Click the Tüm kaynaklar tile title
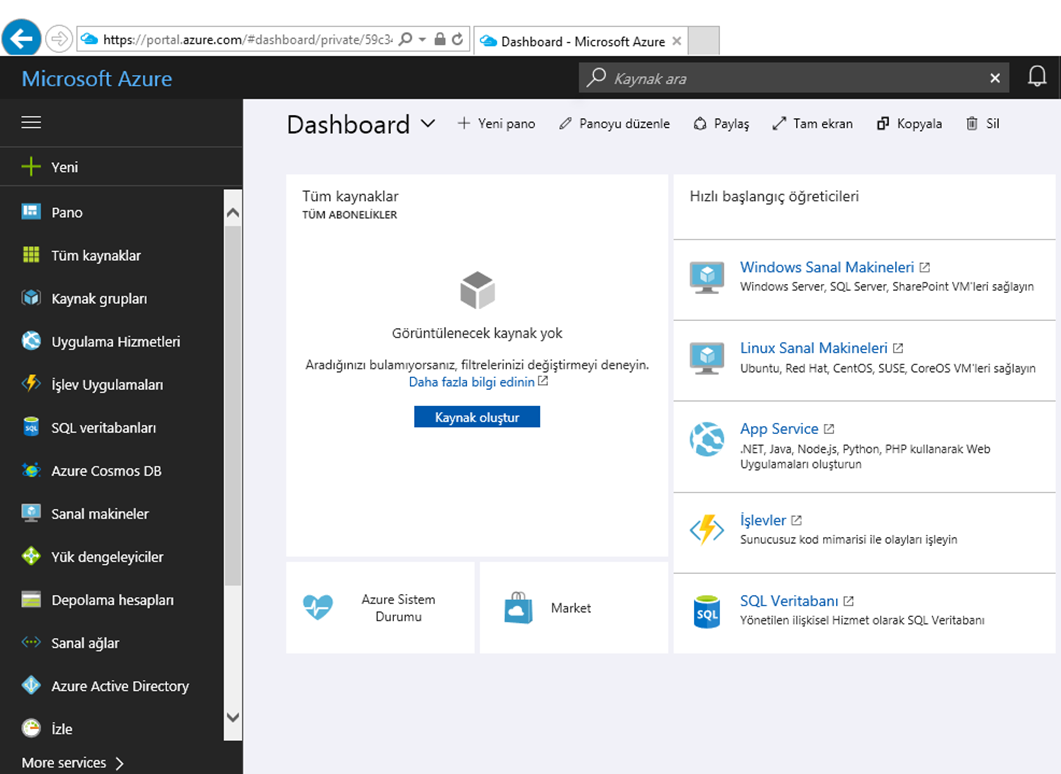 (350, 196)
